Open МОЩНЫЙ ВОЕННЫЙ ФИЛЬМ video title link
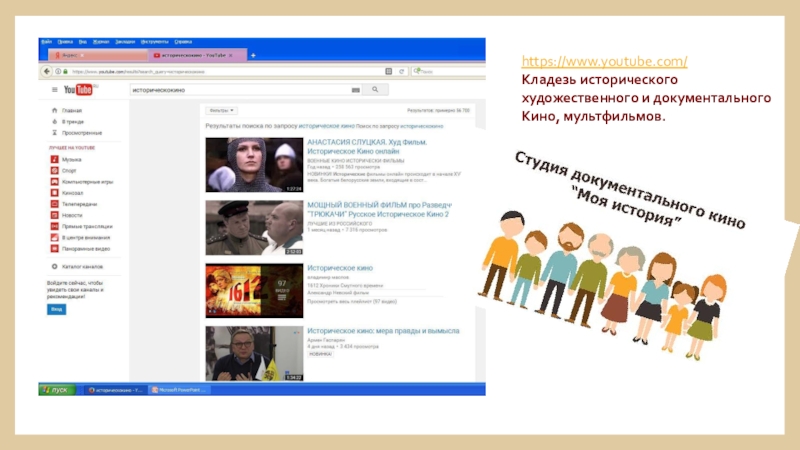This screenshot has height=450, width=800. (379, 210)
